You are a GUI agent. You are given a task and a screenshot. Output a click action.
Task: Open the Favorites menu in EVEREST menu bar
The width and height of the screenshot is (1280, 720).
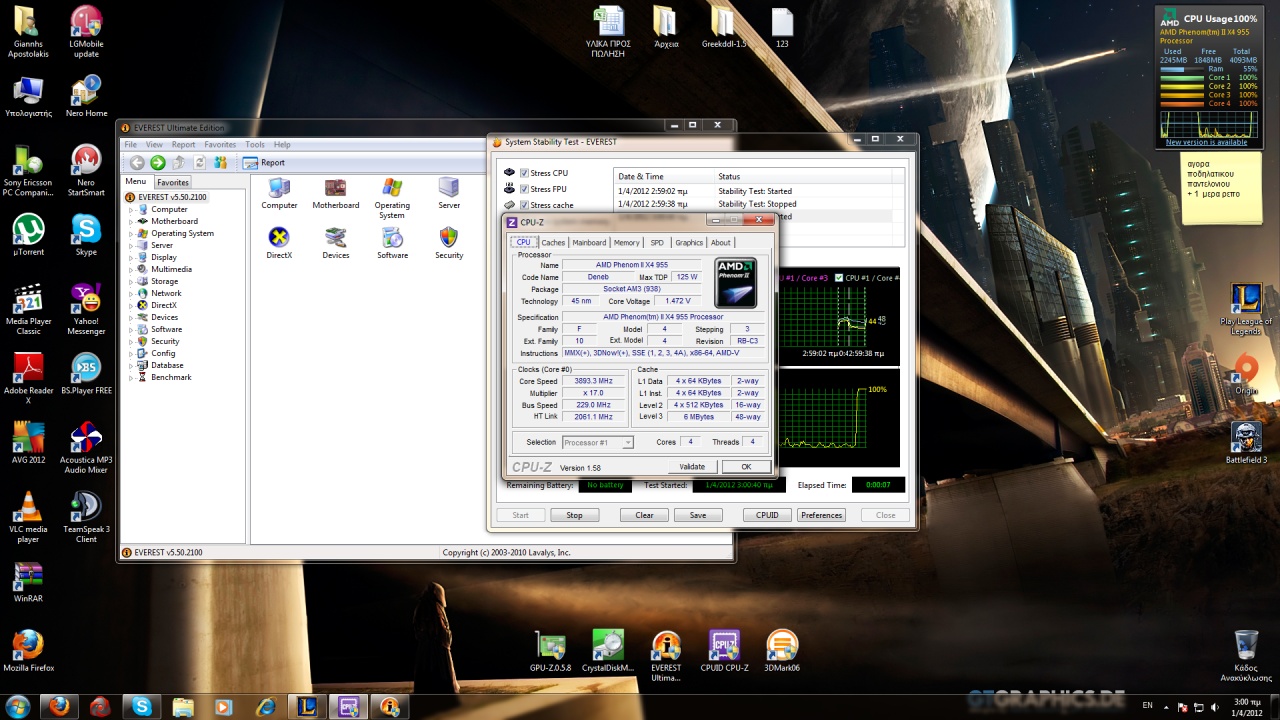coord(220,145)
